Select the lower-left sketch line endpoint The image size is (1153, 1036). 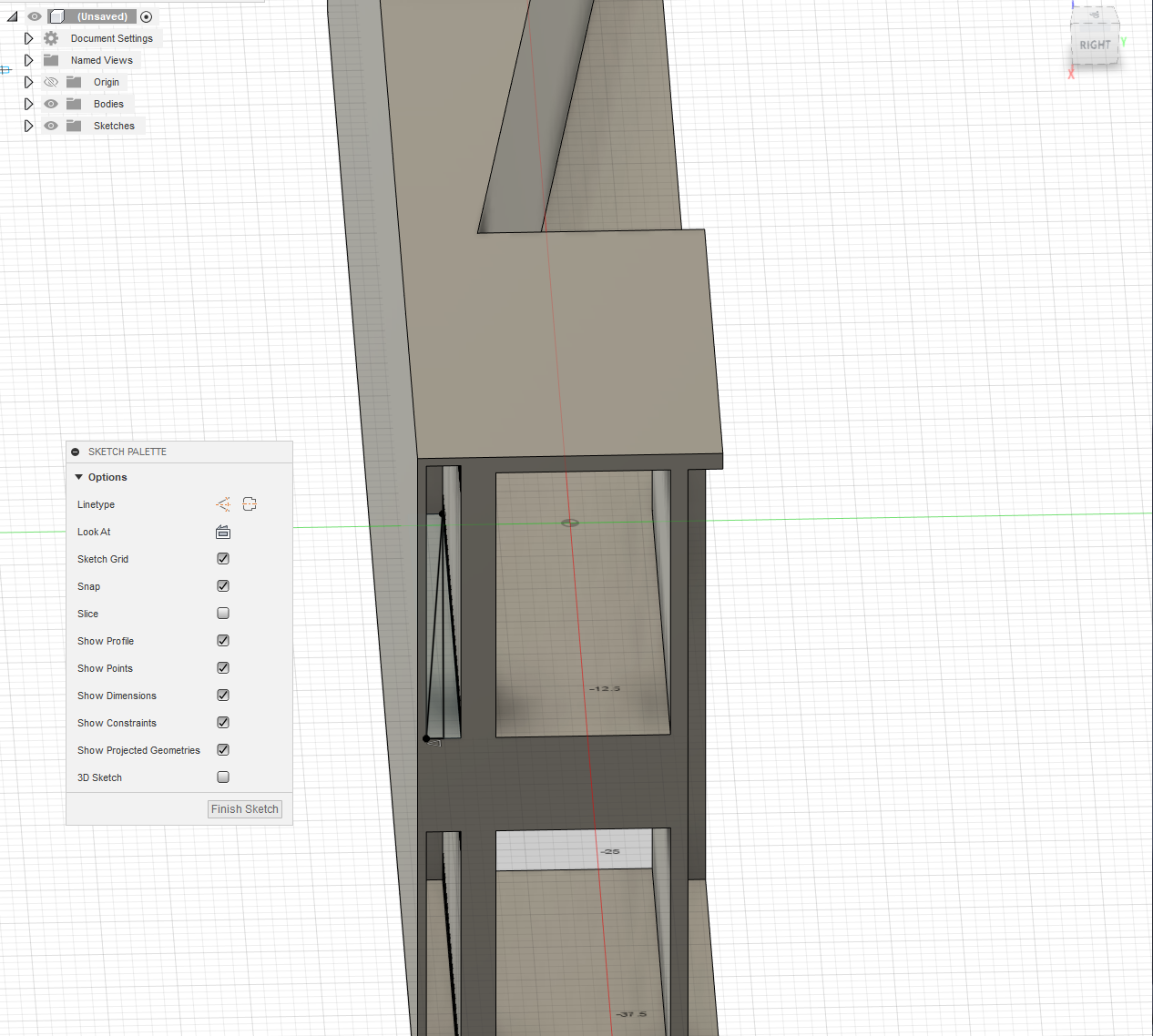point(426,738)
